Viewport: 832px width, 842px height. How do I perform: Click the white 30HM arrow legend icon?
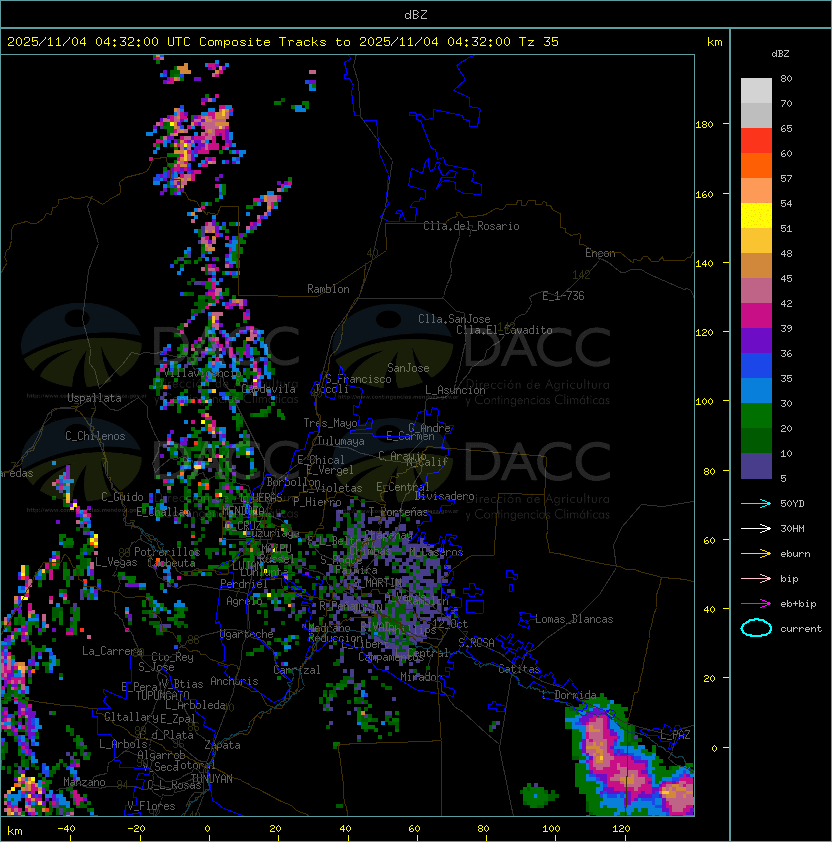click(x=756, y=529)
